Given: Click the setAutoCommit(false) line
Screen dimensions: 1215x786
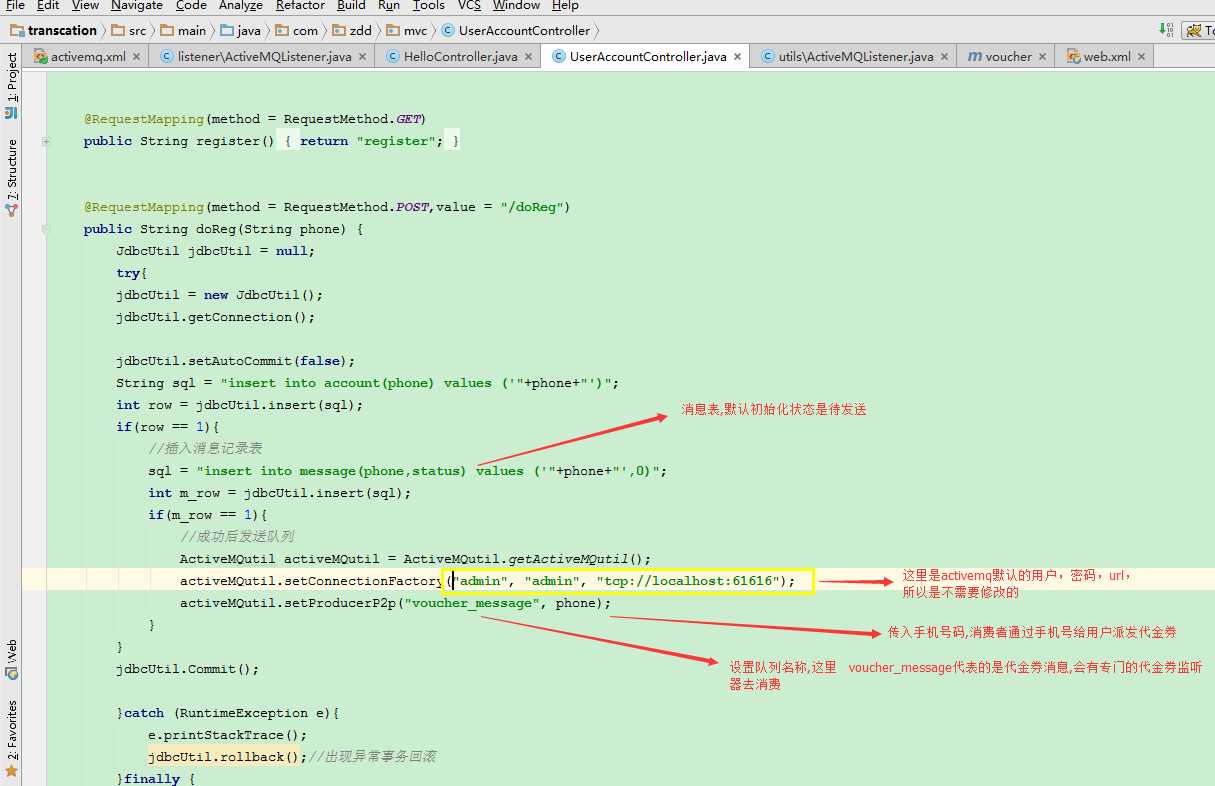Looking at the screenshot, I should [235, 361].
